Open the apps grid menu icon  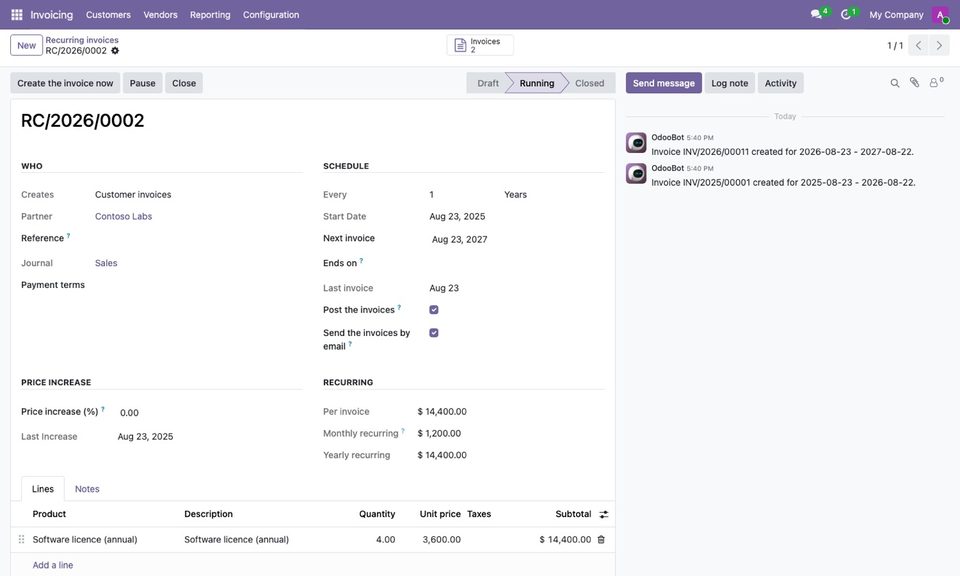pos(17,15)
